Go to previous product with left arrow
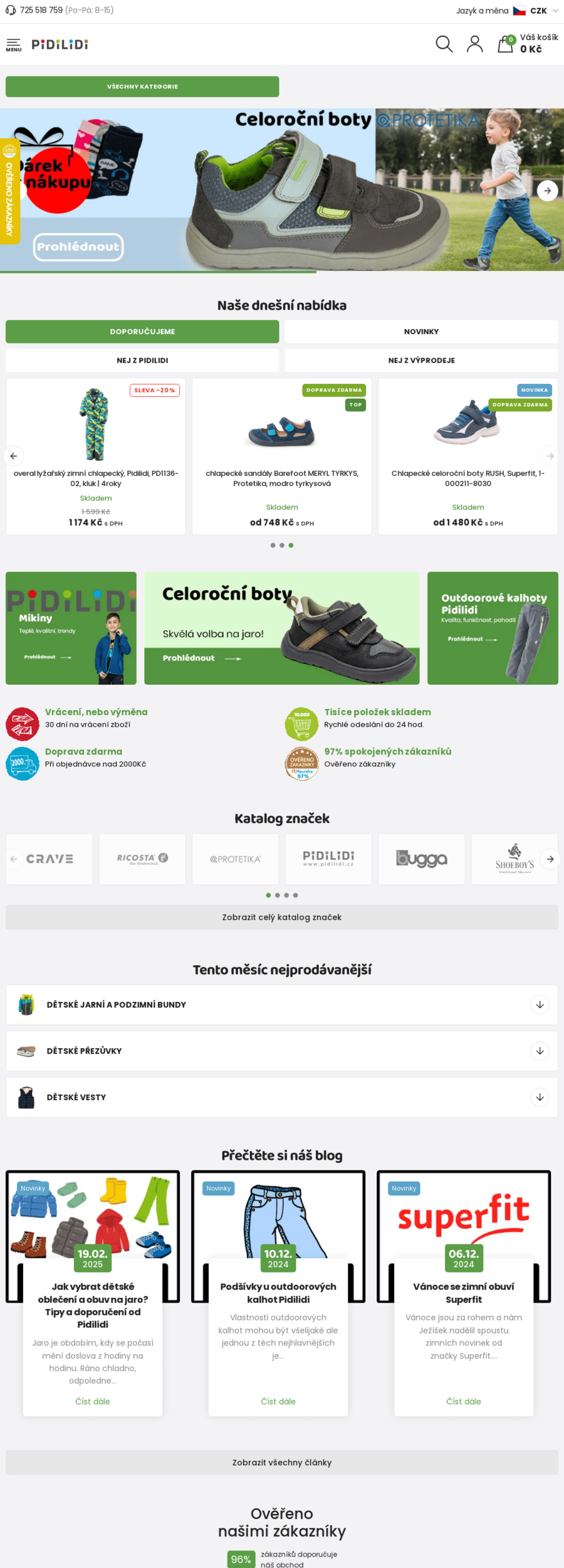The width and height of the screenshot is (564, 1568). point(14,456)
